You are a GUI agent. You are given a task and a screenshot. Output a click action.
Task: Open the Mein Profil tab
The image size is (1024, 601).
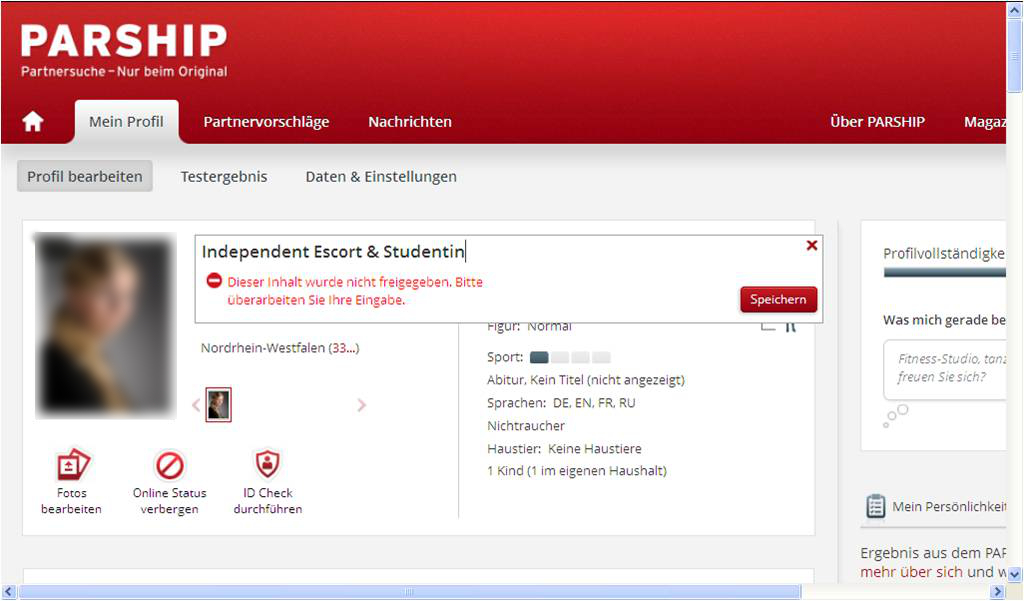pyautogui.click(x=127, y=122)
